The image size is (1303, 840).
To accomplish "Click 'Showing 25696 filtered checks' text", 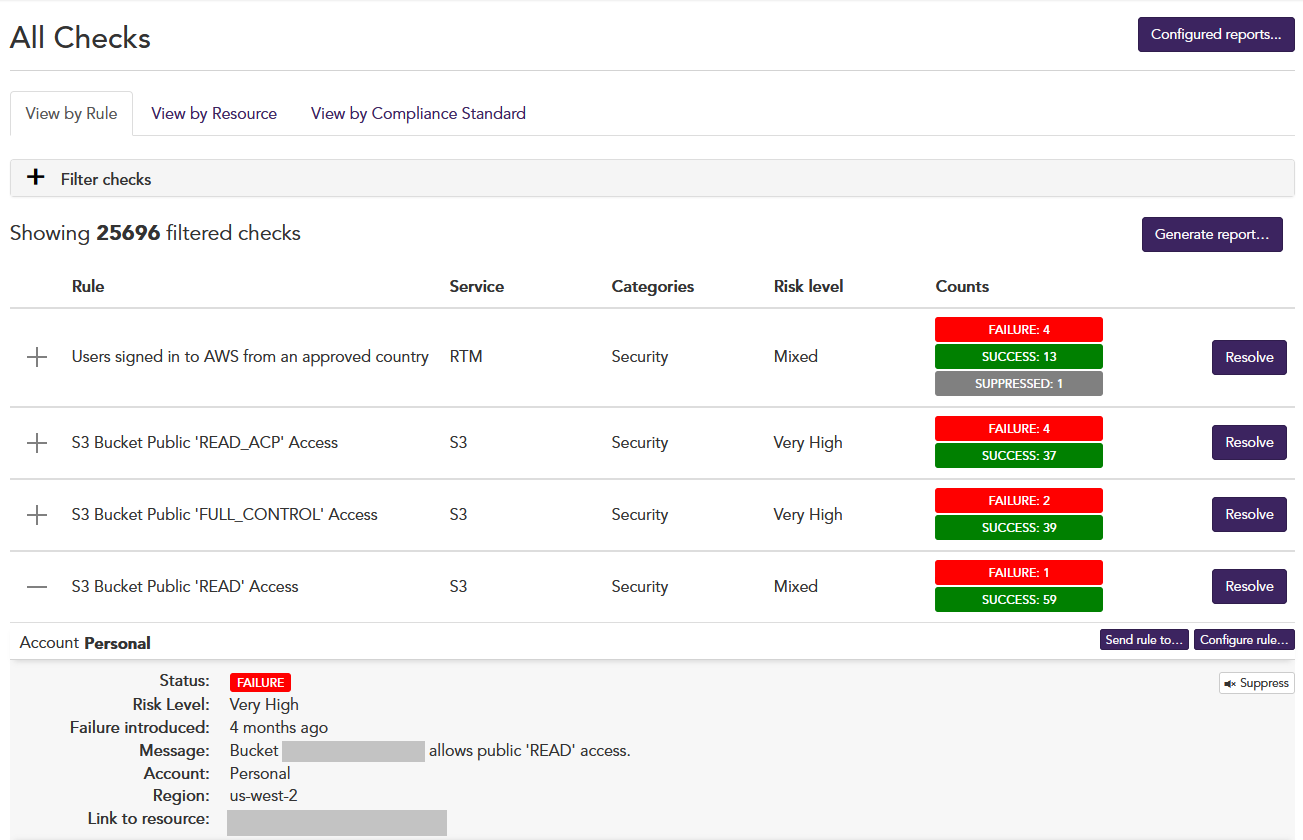I will pyautogui.click(x=155, y=233).
